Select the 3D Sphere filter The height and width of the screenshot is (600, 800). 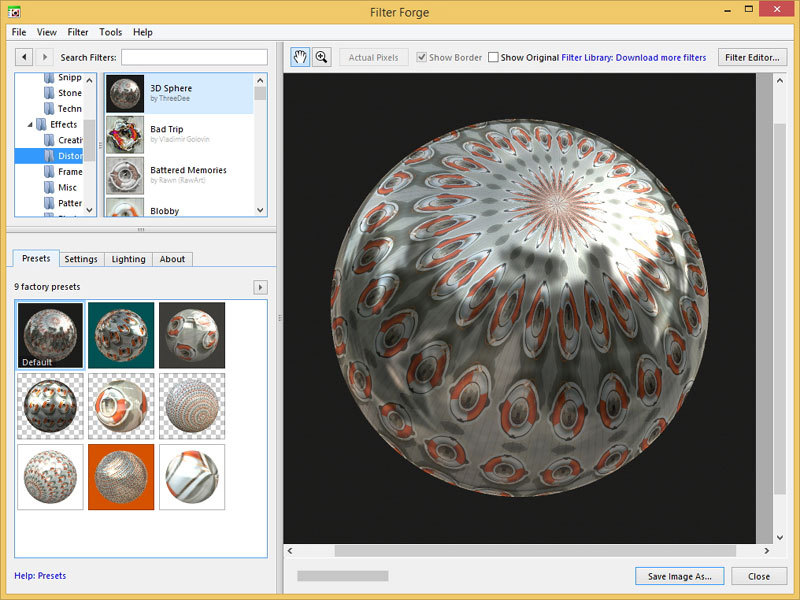point(179,93)
